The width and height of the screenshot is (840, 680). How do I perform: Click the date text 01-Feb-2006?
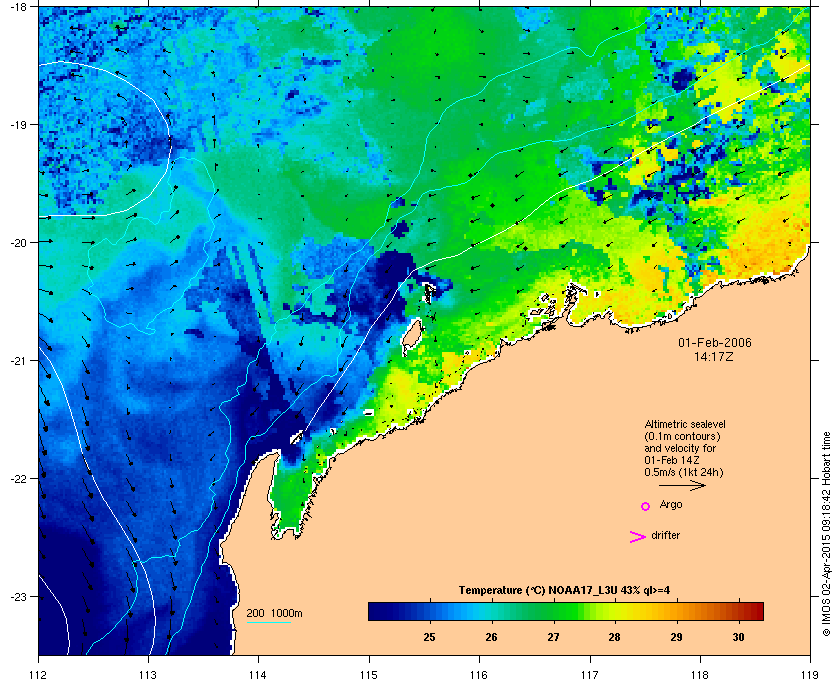click(715, 342)
